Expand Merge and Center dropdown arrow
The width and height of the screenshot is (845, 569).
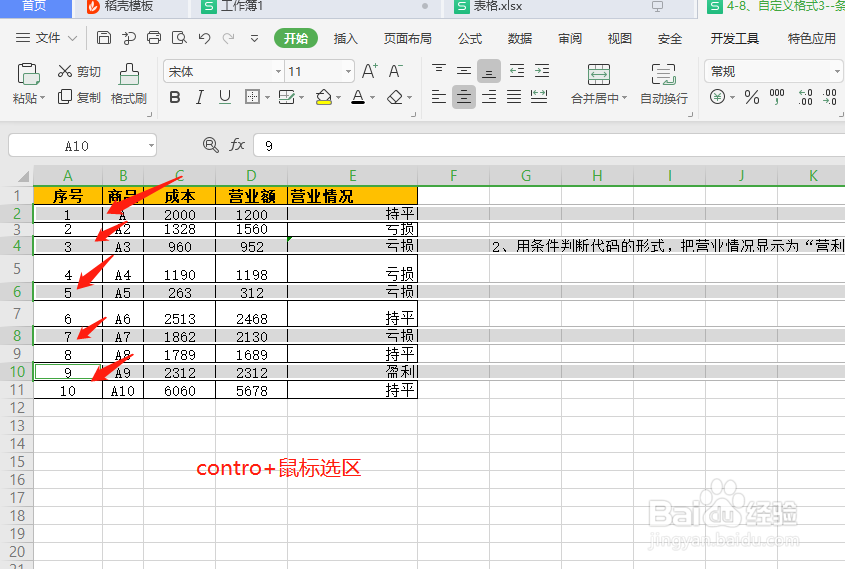[625, 98]
